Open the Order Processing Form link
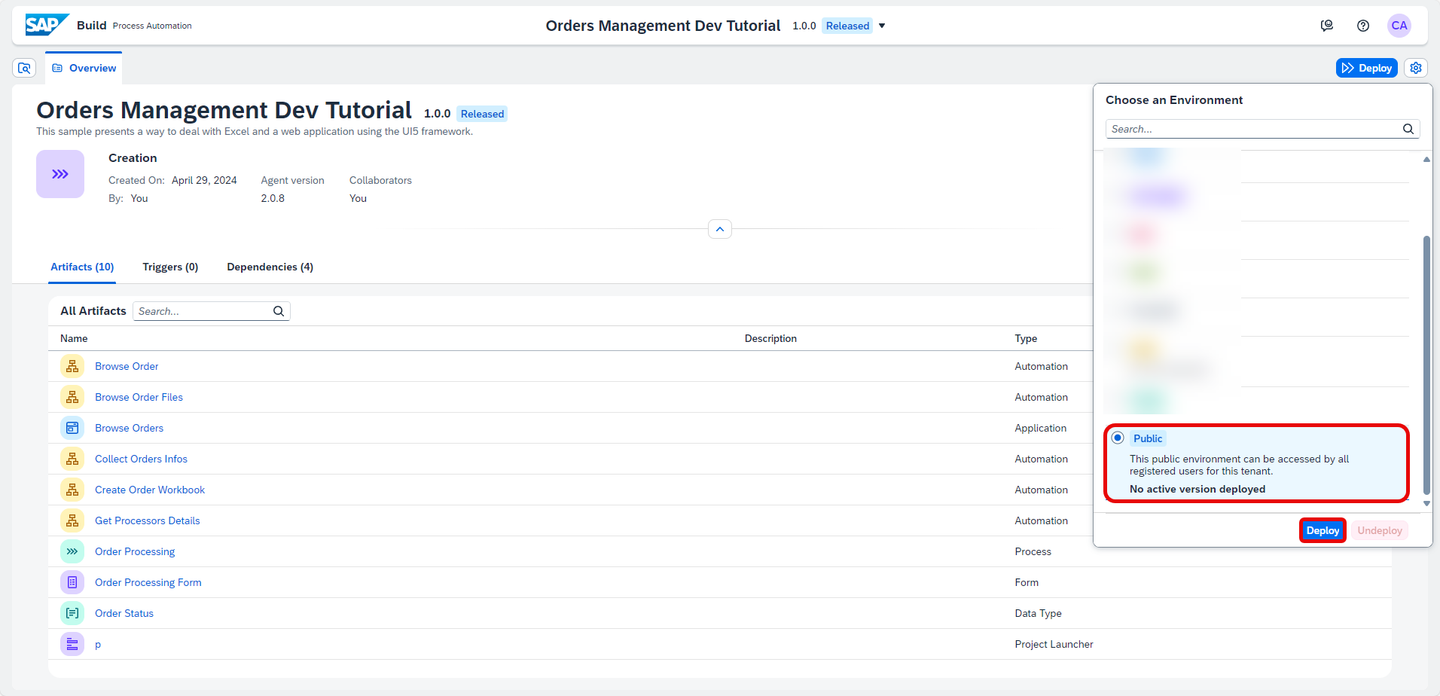Image resolution: width=1440 pixels, height=696 pixels. coord(148,583)
